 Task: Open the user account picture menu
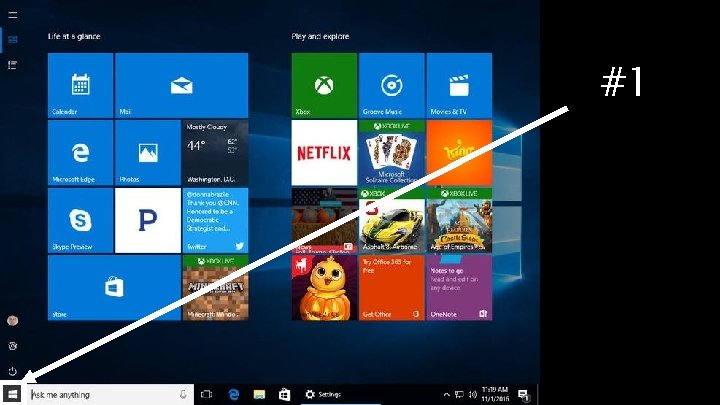[x=13, y=321]
